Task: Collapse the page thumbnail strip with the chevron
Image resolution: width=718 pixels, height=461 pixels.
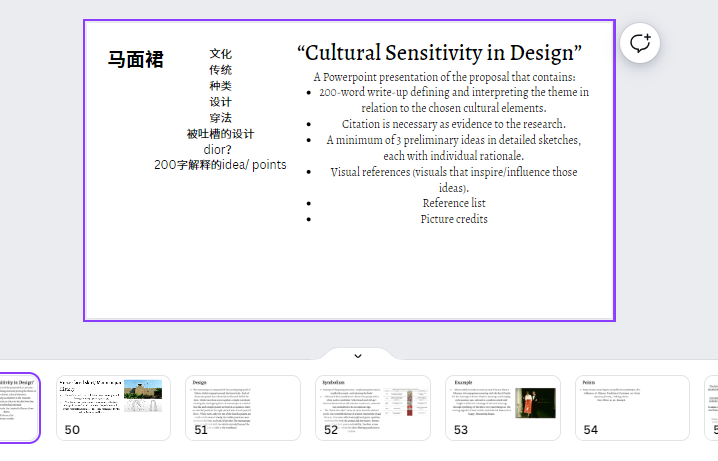Action: 358,356
